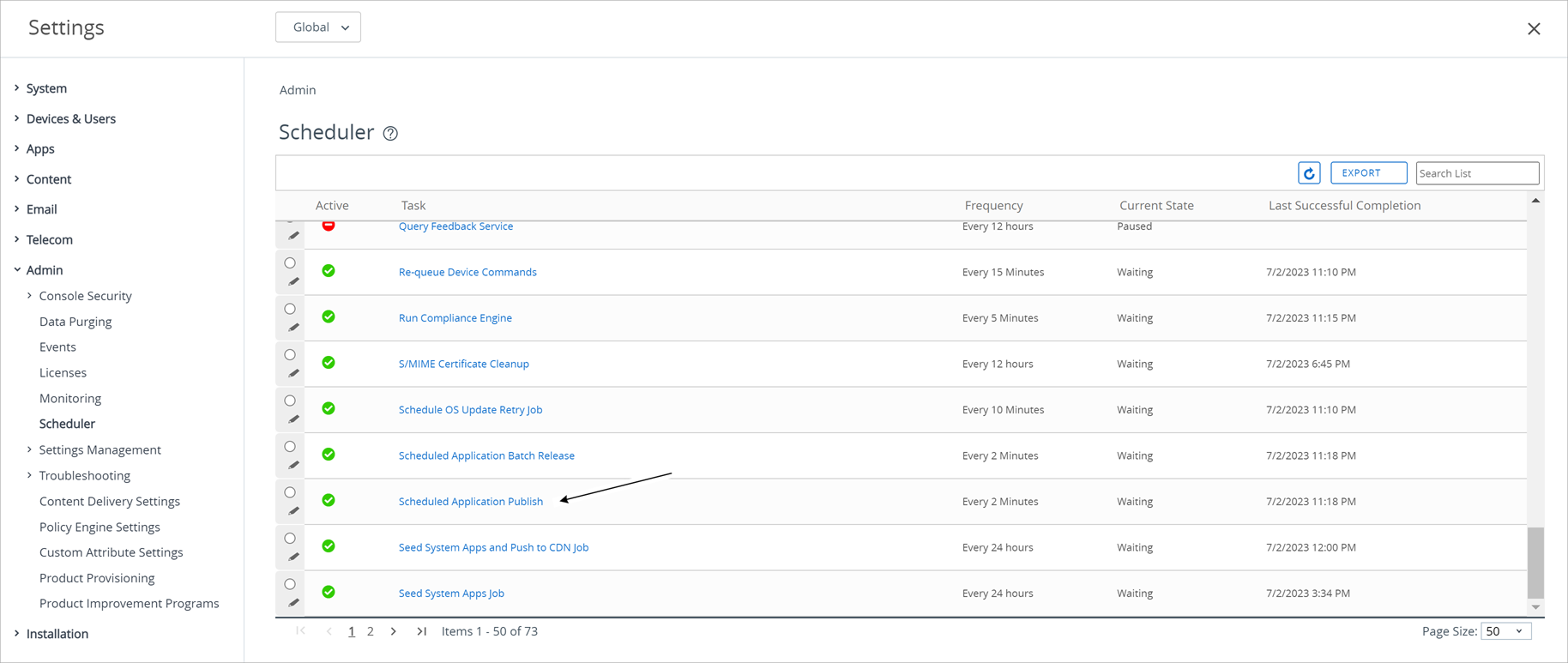Open Run Compliance Engine task link

[455, 318]
